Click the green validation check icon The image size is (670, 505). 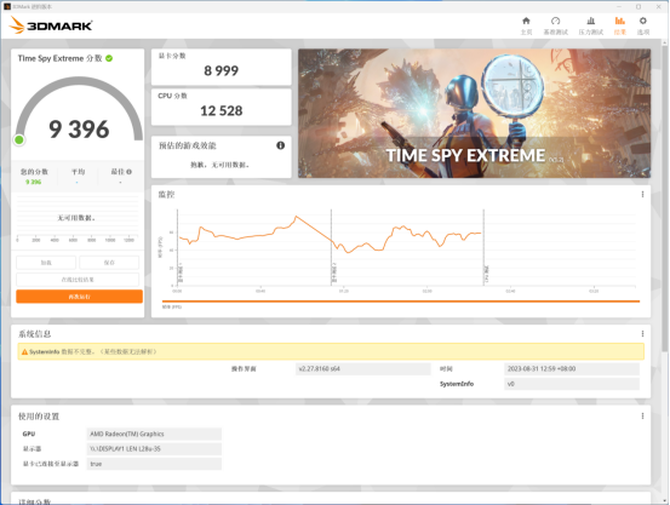[x=109, y=58]
